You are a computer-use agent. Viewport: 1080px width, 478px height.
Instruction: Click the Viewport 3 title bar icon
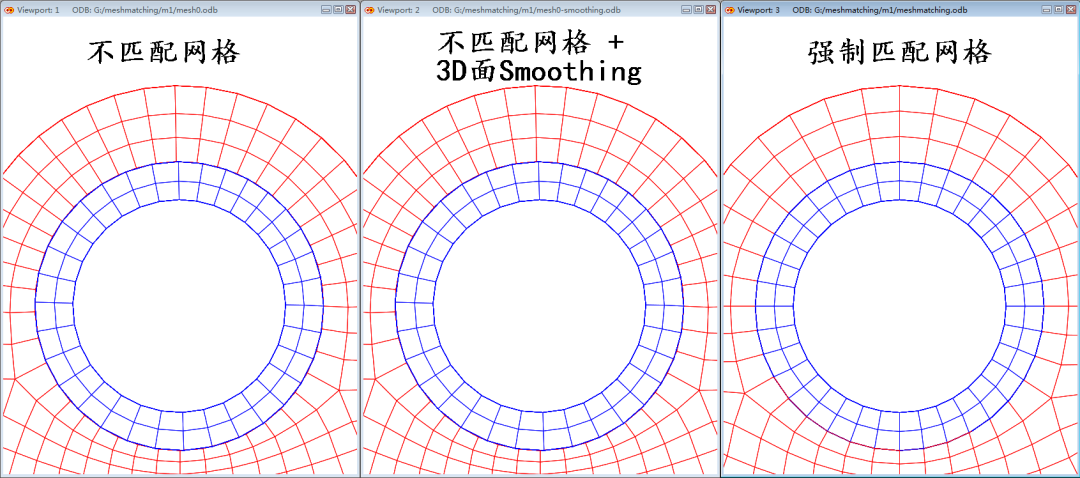click(729, 9)
